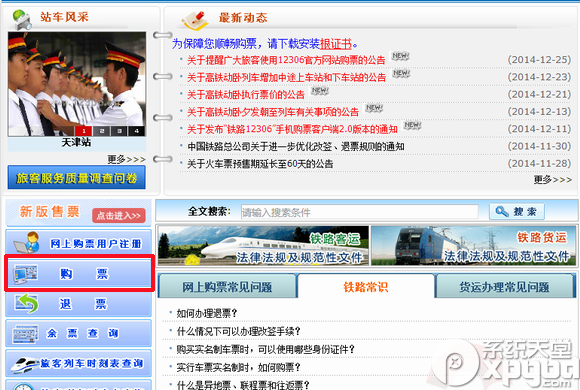Viewport: 580px width, 390px height.
Task: Click the date (2014-11-28)
Action: 539,163
